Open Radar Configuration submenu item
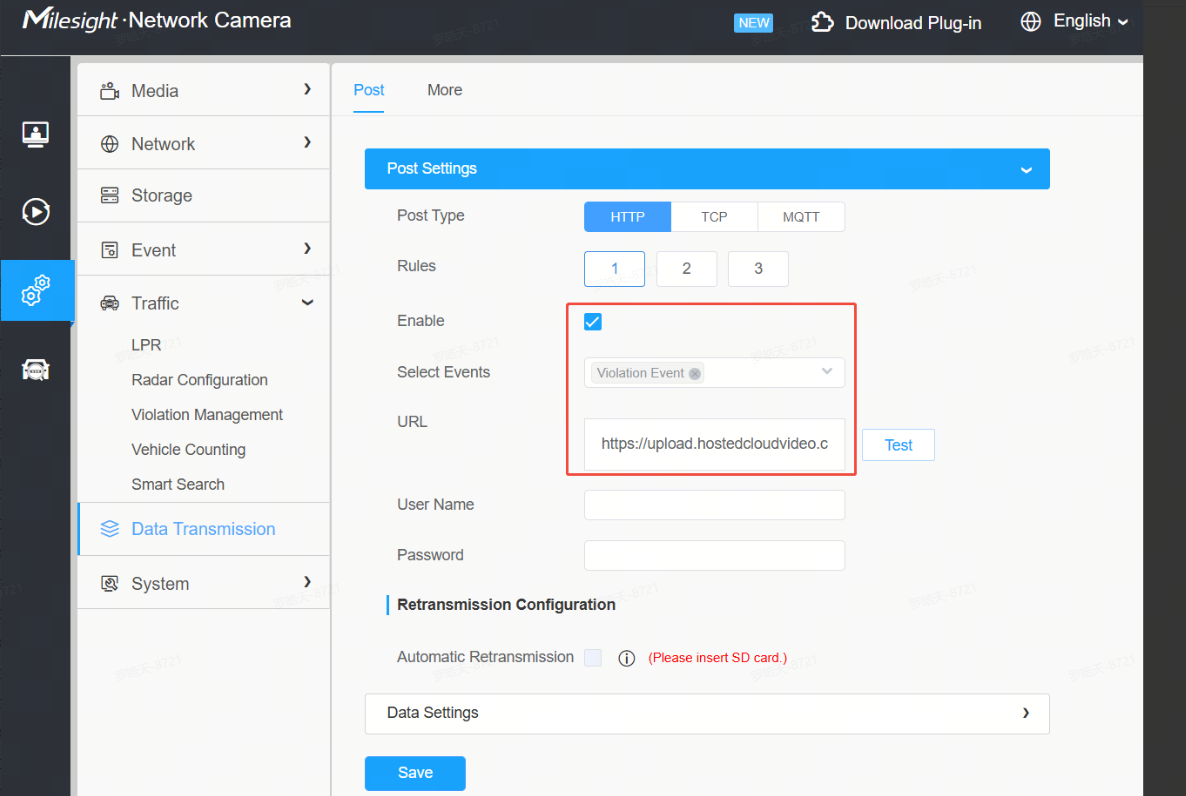Viewport: 1186px width, 796px height. [x=200, y=380]
